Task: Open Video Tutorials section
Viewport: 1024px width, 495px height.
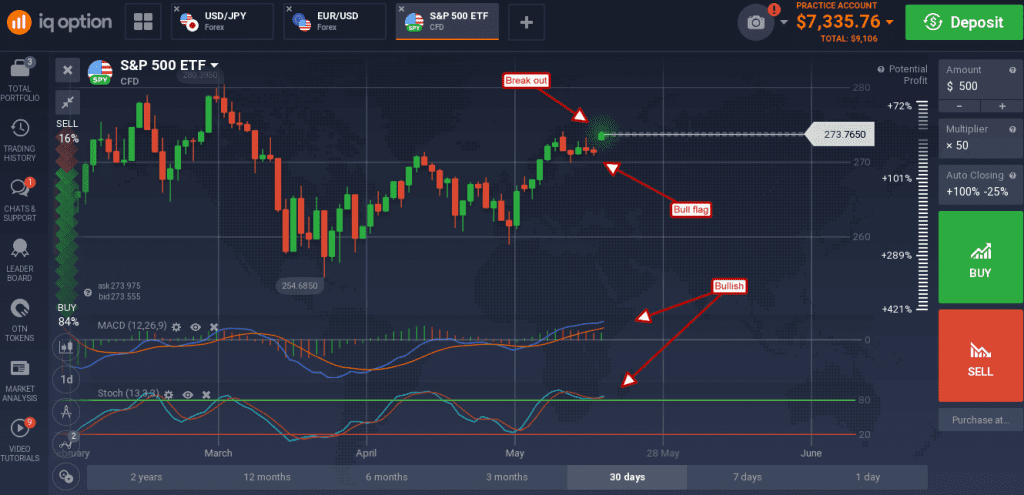Action: pos(20,441)
